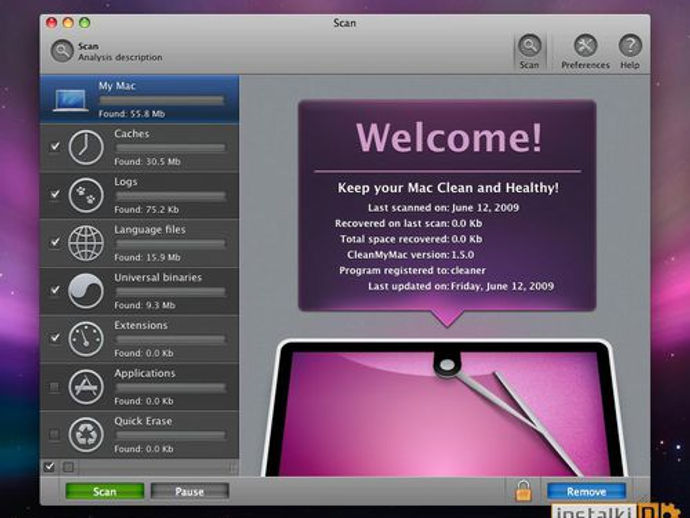Click the Universal binaries yin-yang icon

pos(86,291)
